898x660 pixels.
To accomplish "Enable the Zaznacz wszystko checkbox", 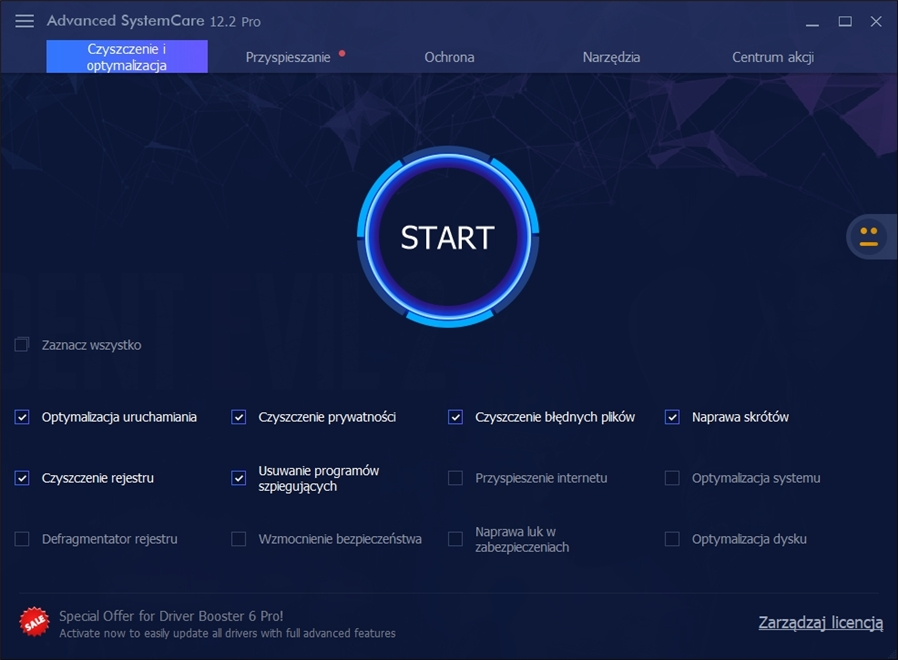I will (x=21, y=344).
